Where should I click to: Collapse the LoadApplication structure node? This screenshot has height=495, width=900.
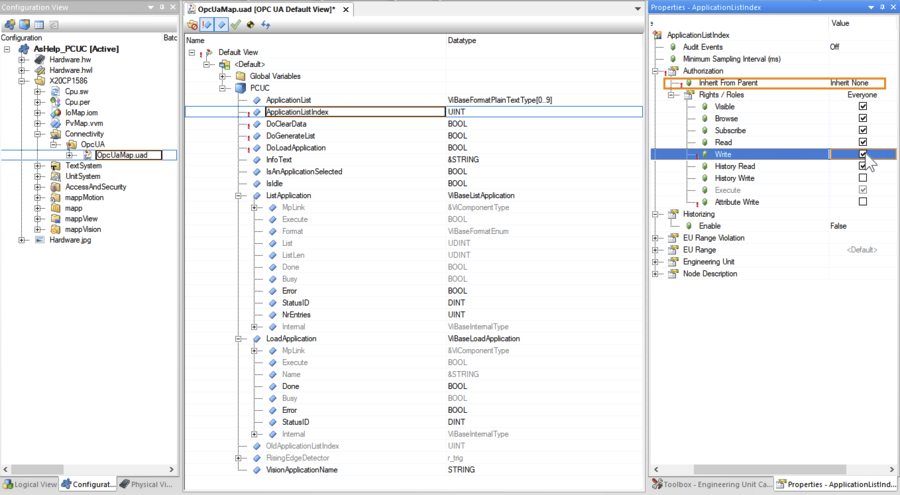238,339
